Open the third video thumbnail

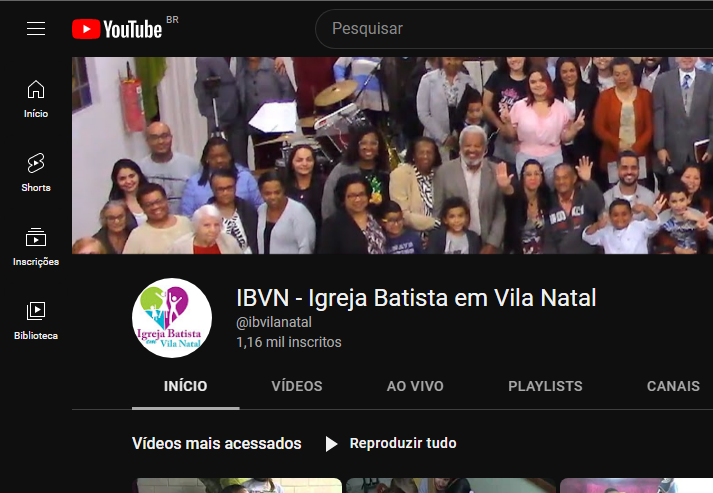click(x=636, y=485)
